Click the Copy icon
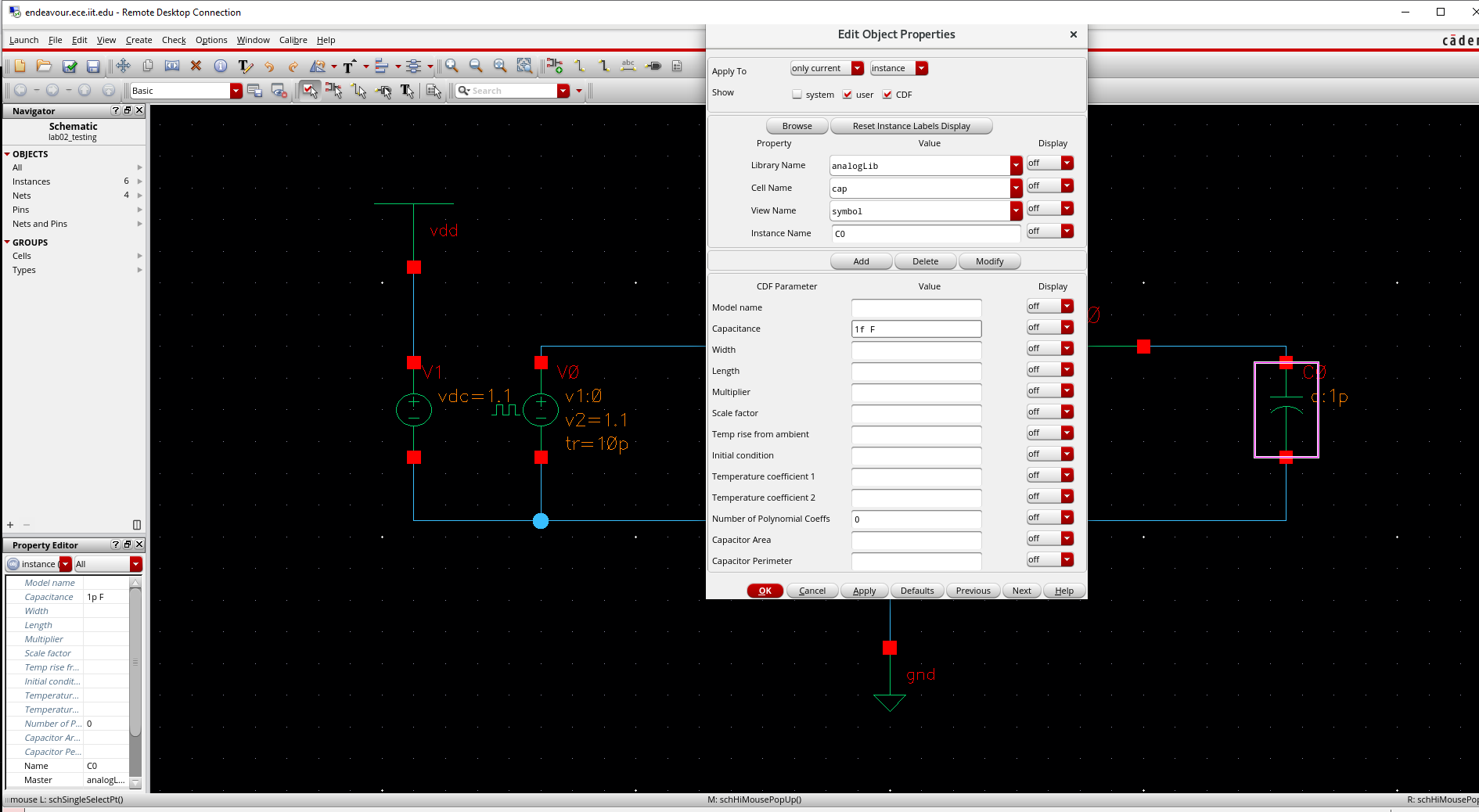1479x812 pixels. pyautogui.click(x=148, y=66)
